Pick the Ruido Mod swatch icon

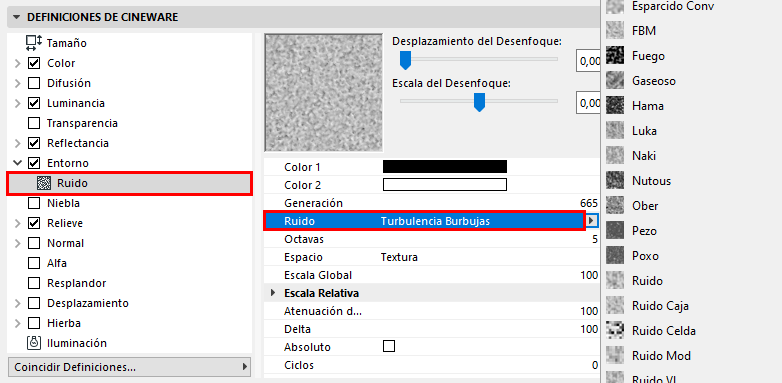615,355
